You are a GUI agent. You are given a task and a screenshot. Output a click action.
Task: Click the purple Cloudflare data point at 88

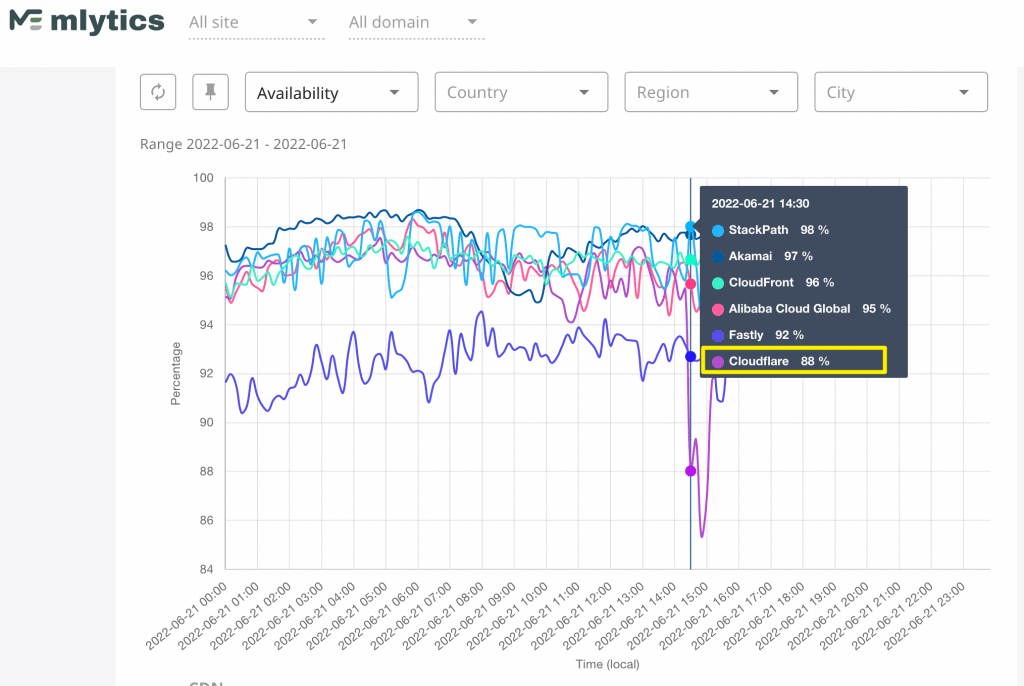point(690,471)
